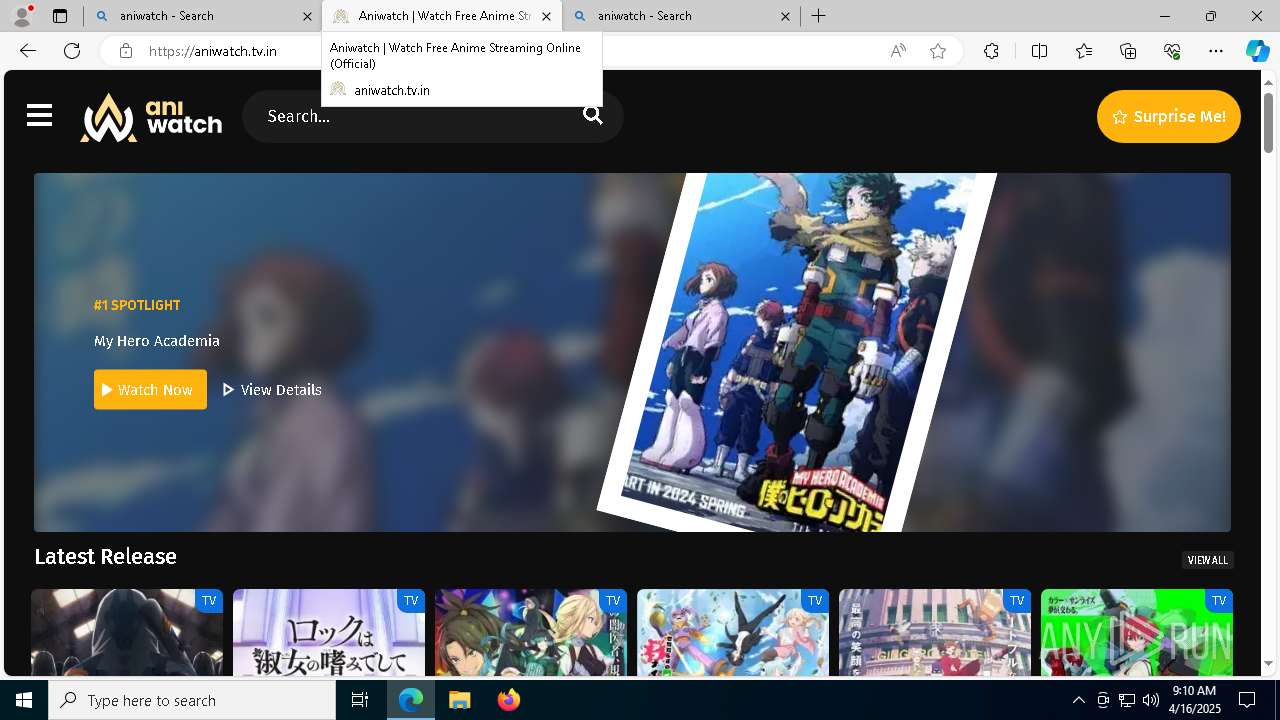Open network status tray icon
The width and height of the screenshot is (1280, 720).
point(1127,700)
